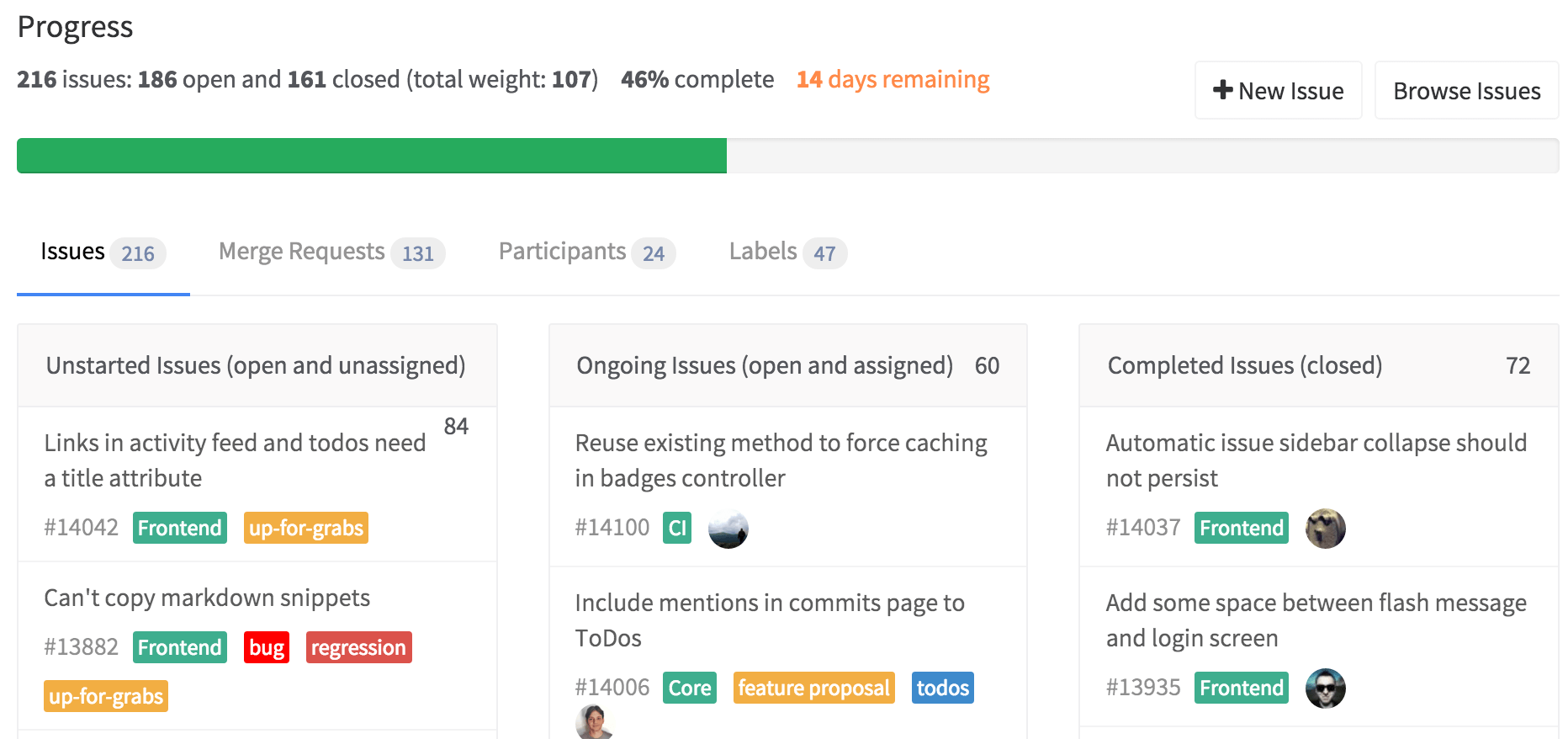Click the CI label on issue #14100
The image size is (1568, 739).
(677, 528)
